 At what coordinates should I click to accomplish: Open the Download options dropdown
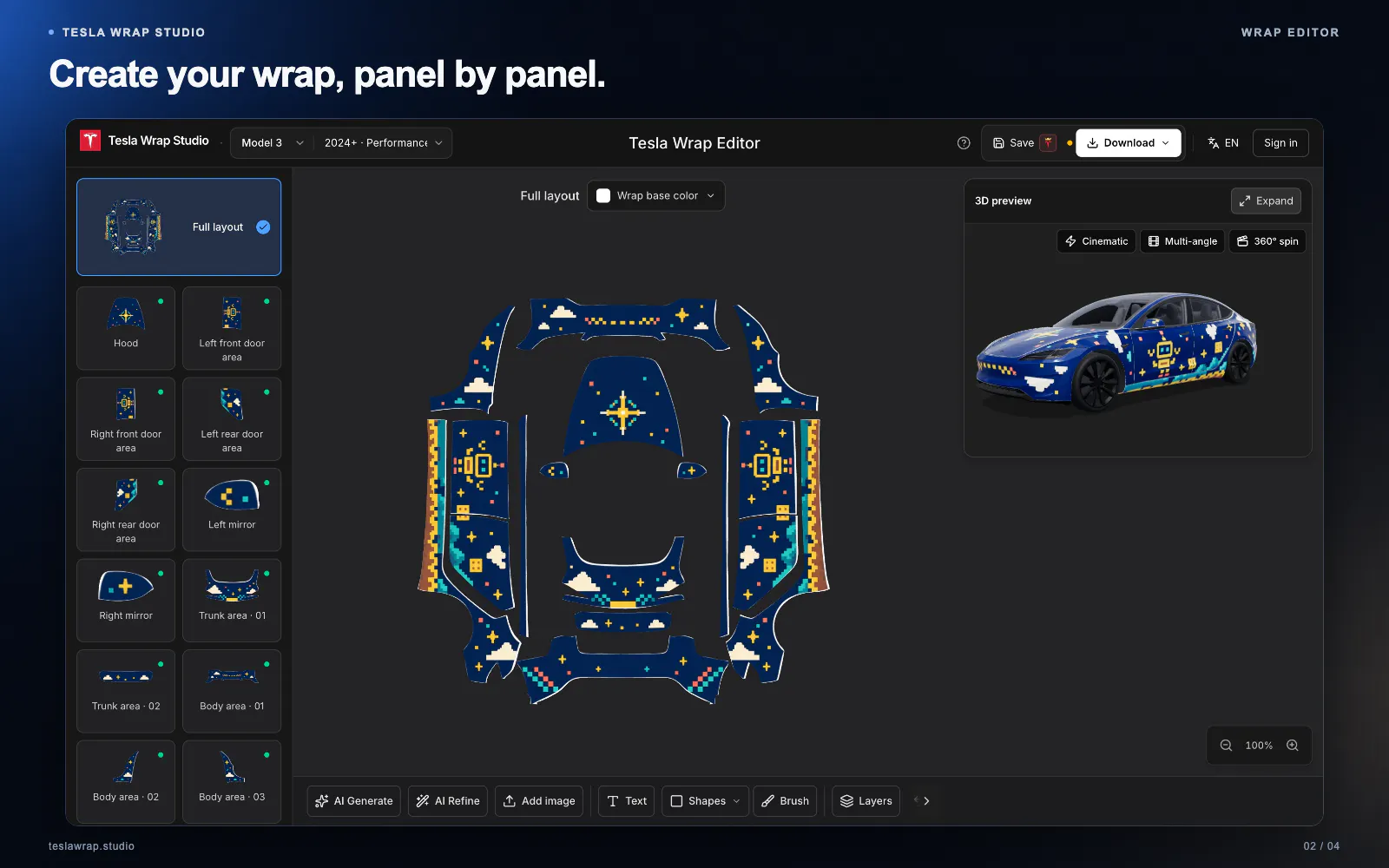[1129, 143]
